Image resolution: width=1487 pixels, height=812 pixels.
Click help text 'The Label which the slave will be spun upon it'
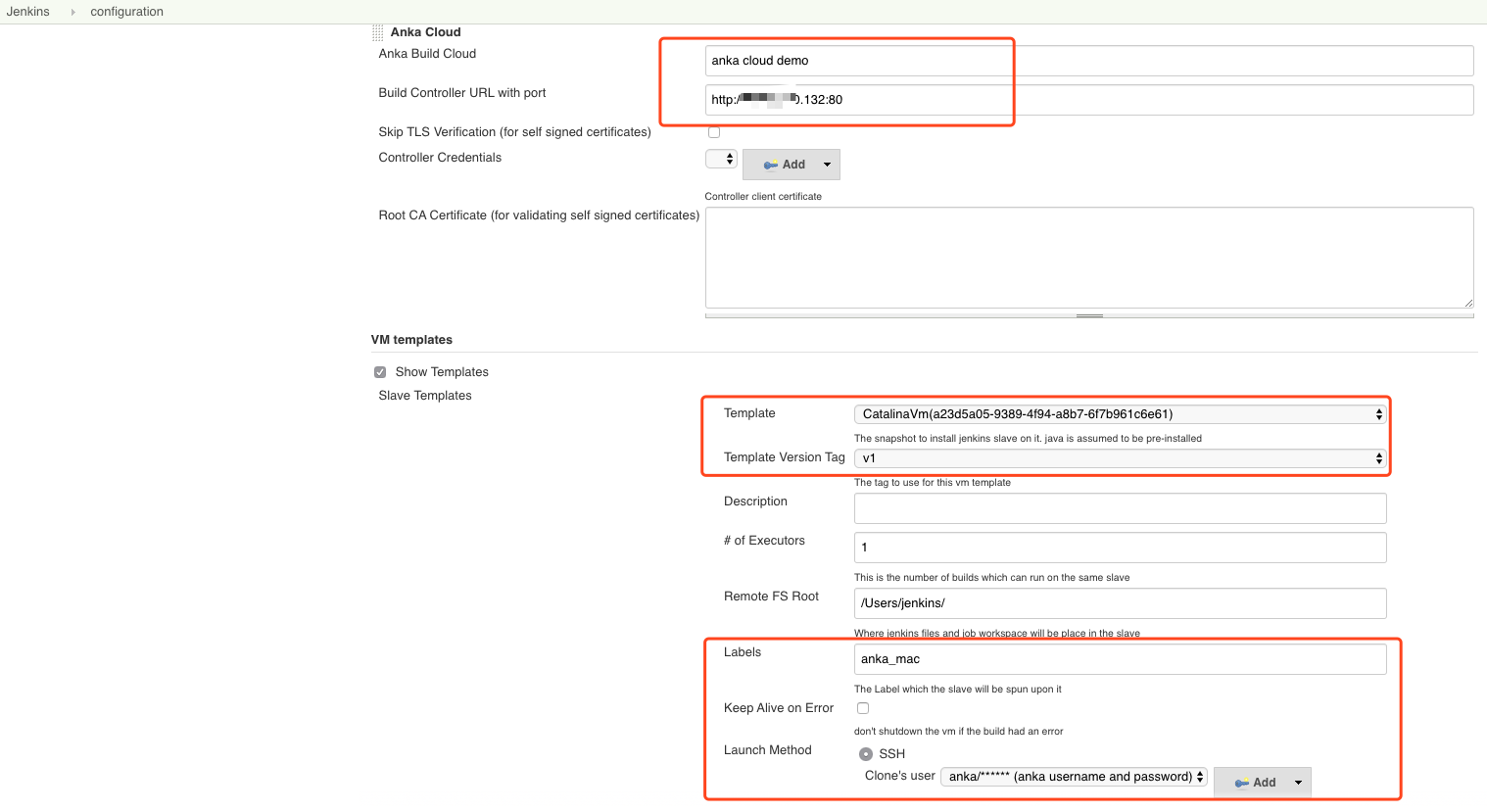(958, 690)
